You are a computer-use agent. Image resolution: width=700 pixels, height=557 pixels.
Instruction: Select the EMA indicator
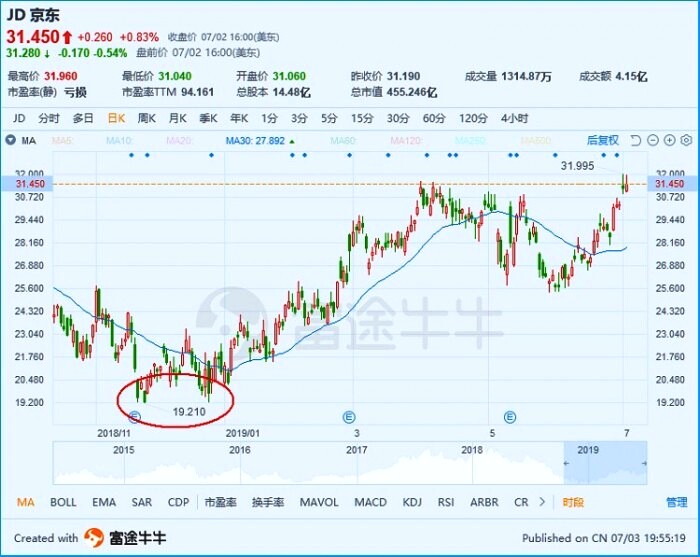pos(104,502)
